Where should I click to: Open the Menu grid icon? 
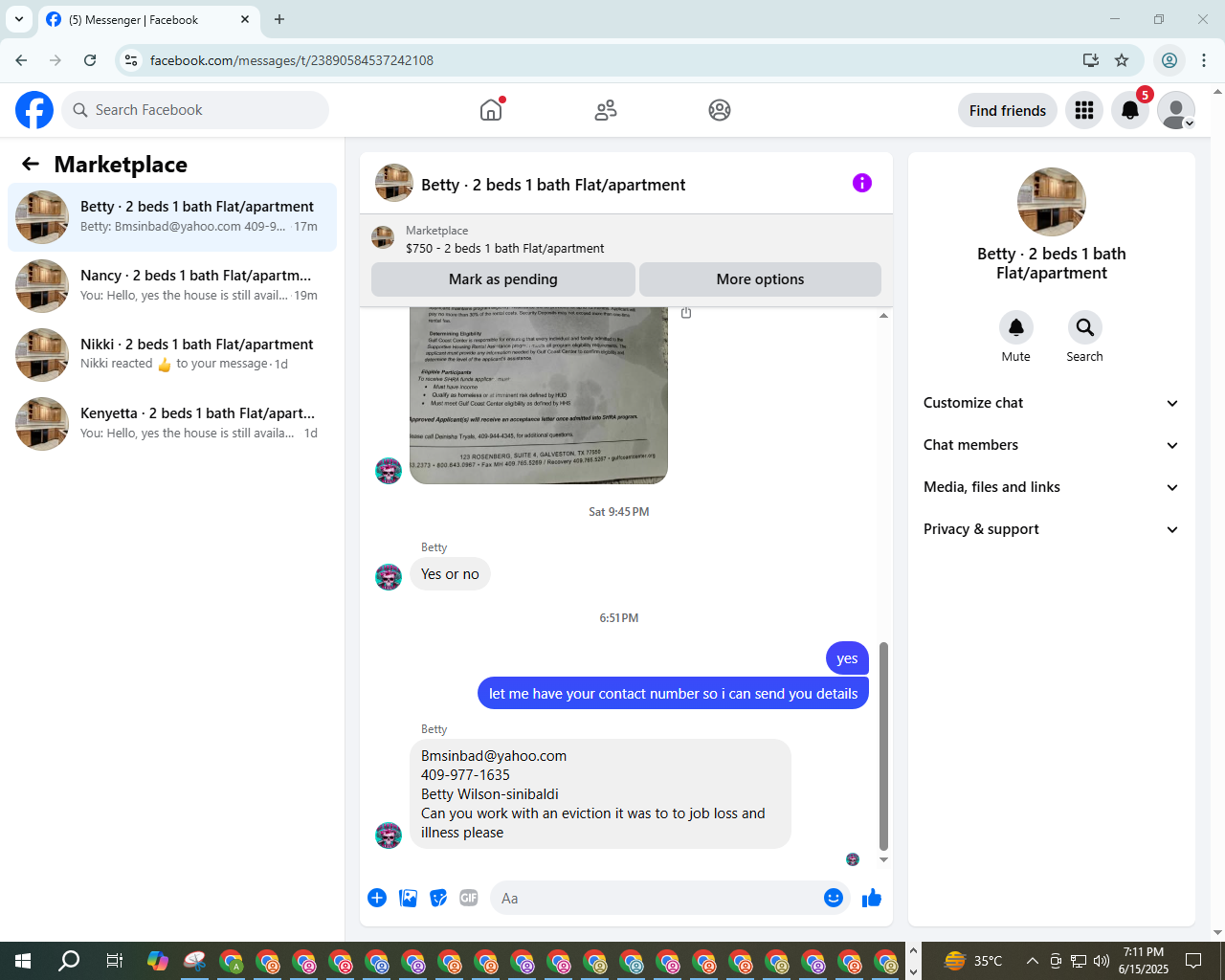click(1084, 110)
